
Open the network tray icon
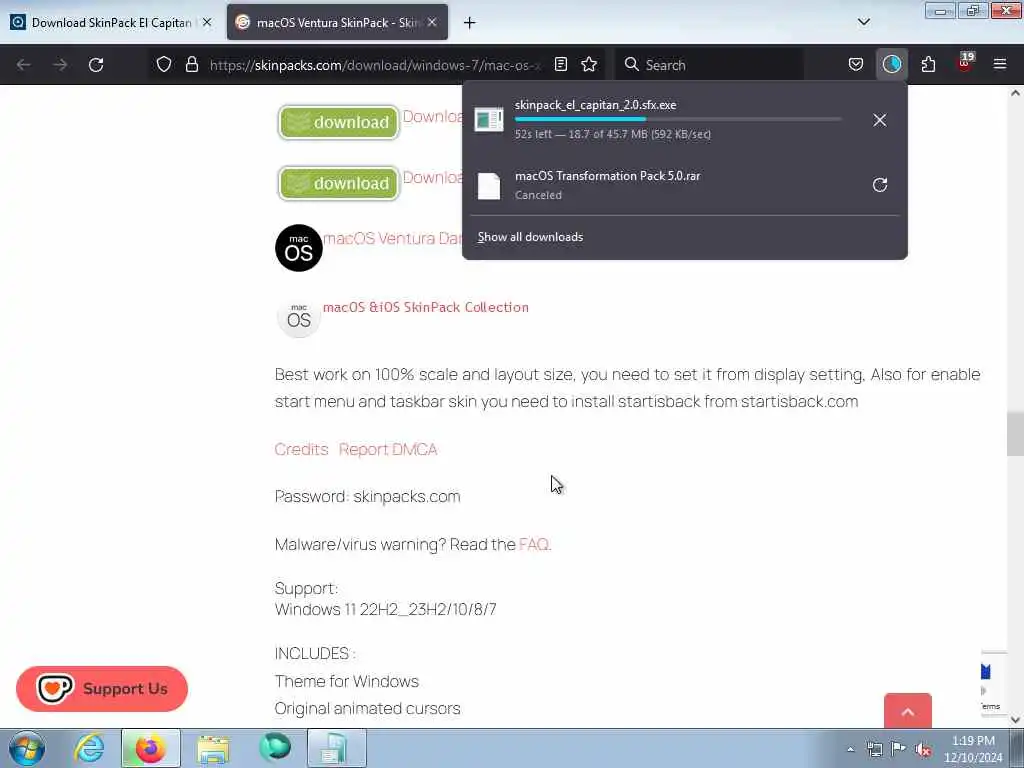click(874, 750)
